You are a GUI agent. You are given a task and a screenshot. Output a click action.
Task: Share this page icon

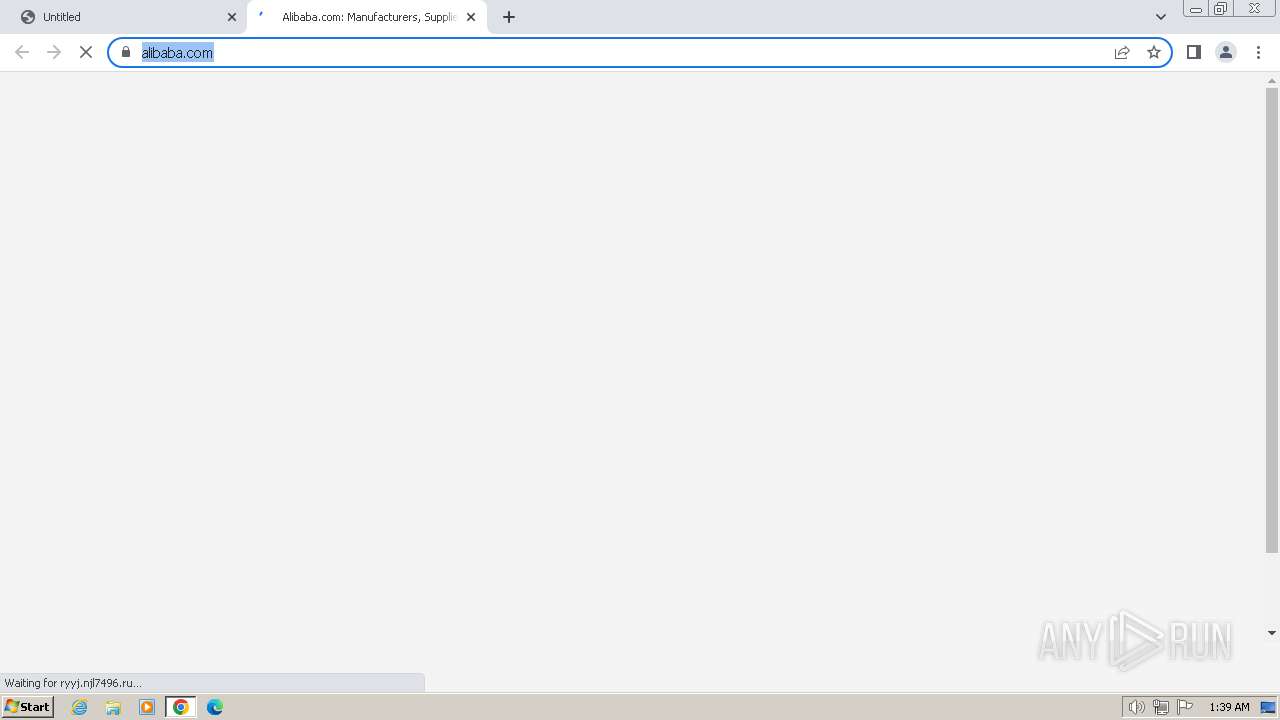click(1122, 52)
